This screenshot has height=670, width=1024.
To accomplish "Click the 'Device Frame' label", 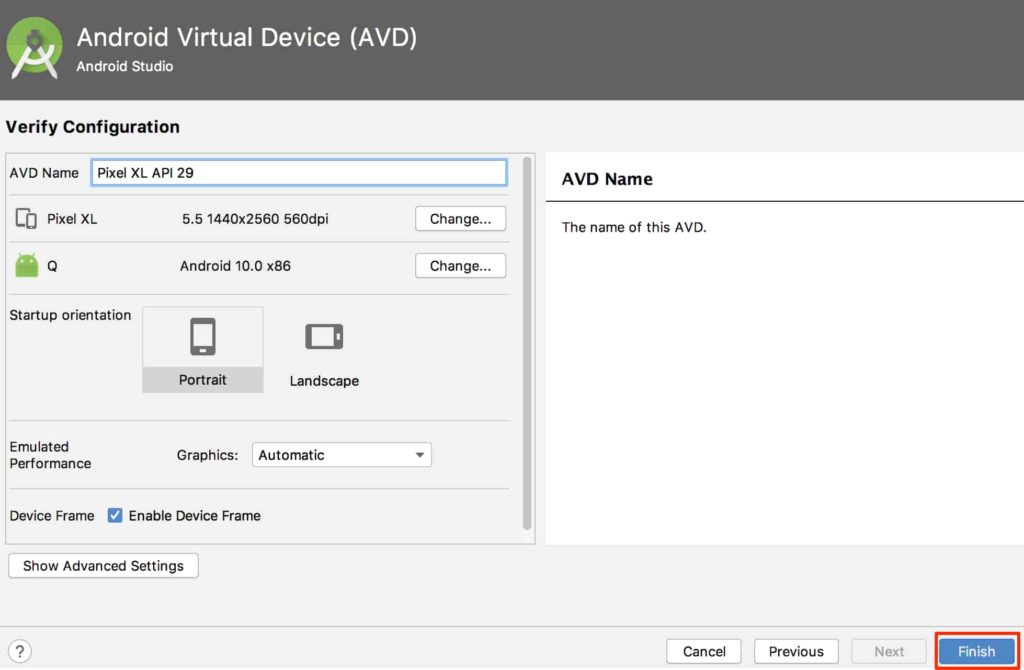I will tap(52, 516).
